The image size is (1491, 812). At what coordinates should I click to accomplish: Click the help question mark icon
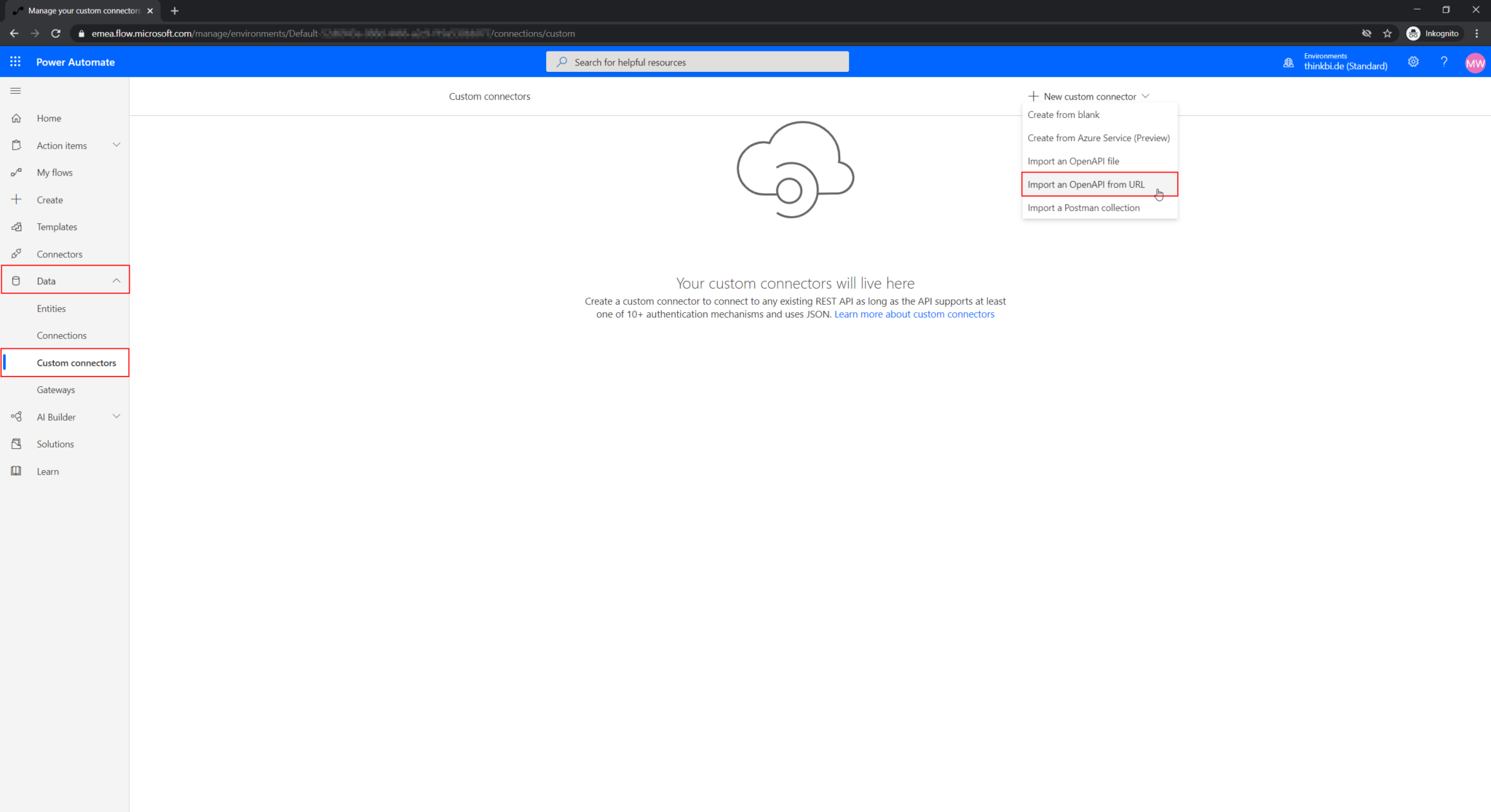(x=1444, y=63)
